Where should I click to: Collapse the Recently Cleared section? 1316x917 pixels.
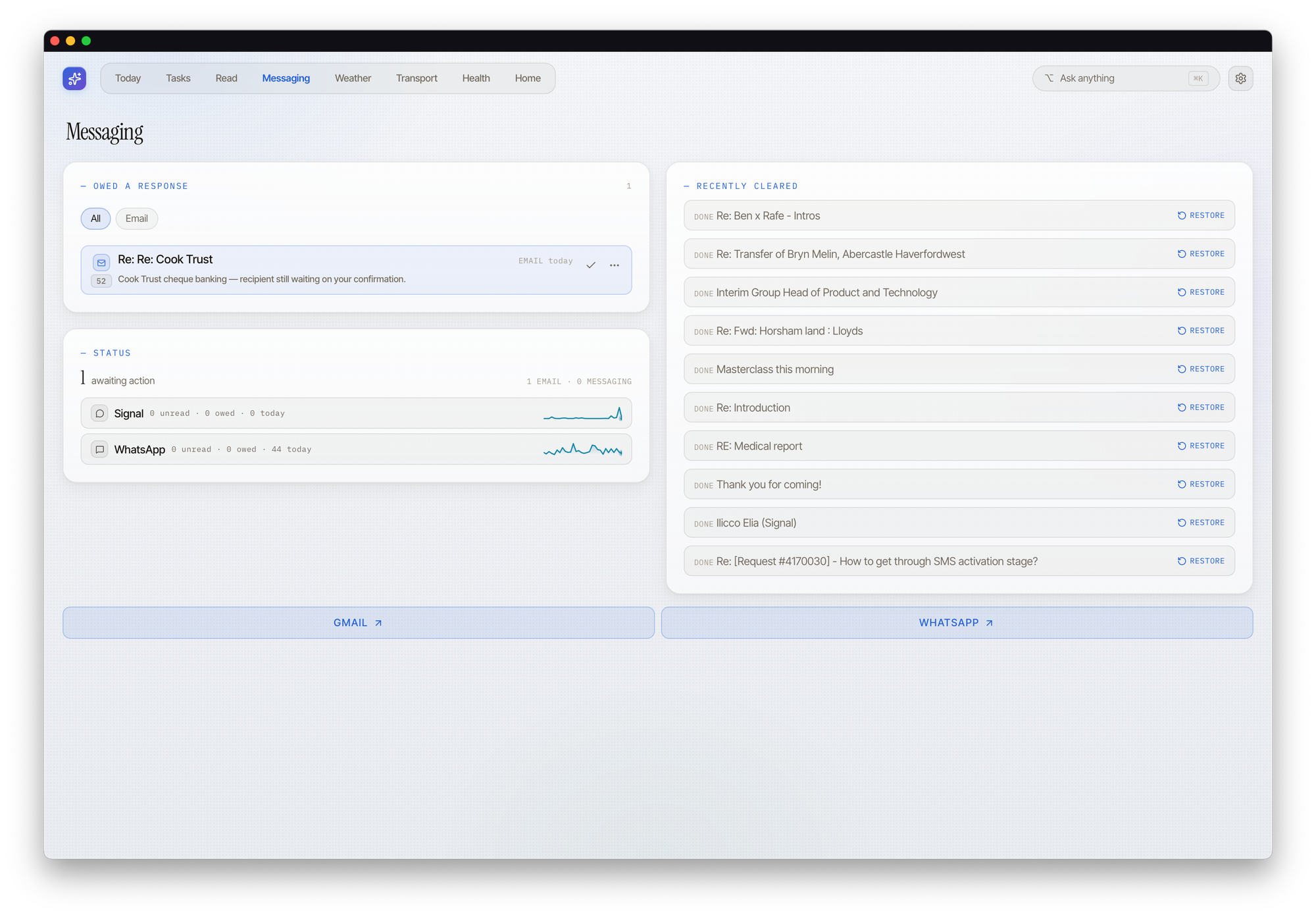coord(687,186)
